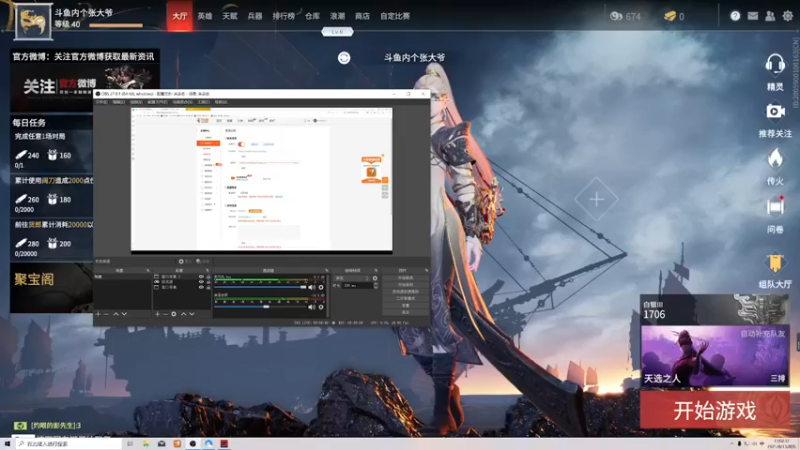This screenshot has width=800, height=450.
Task: Add a scene with OBS scenes plus button
Action: coord(98,314)
